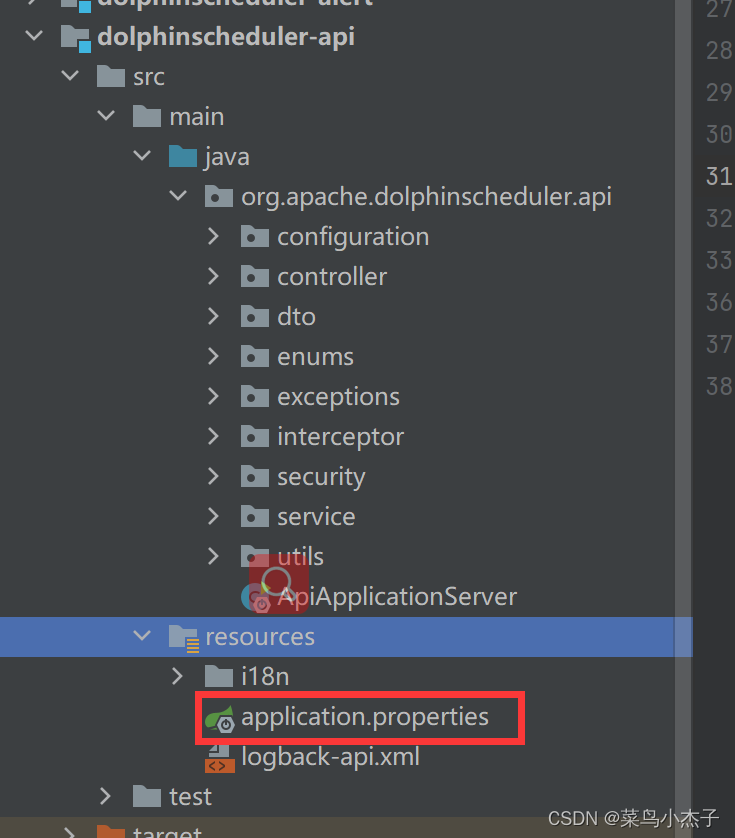735x838 pixels.
Task: Select the exceptions package label
Action: [338, 398]
